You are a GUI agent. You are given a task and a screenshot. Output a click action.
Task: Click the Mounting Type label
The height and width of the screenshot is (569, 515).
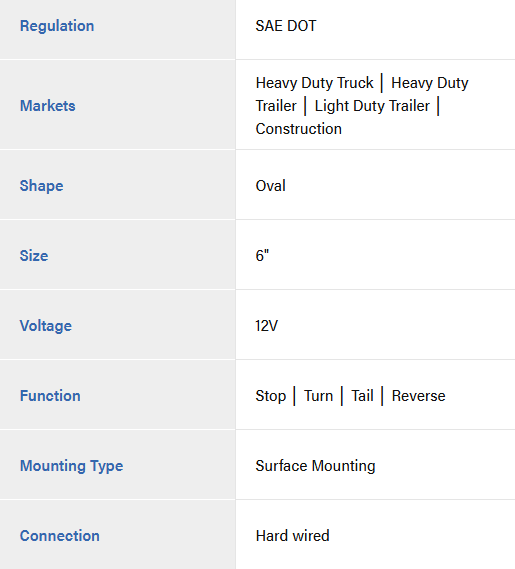point(71,466)
